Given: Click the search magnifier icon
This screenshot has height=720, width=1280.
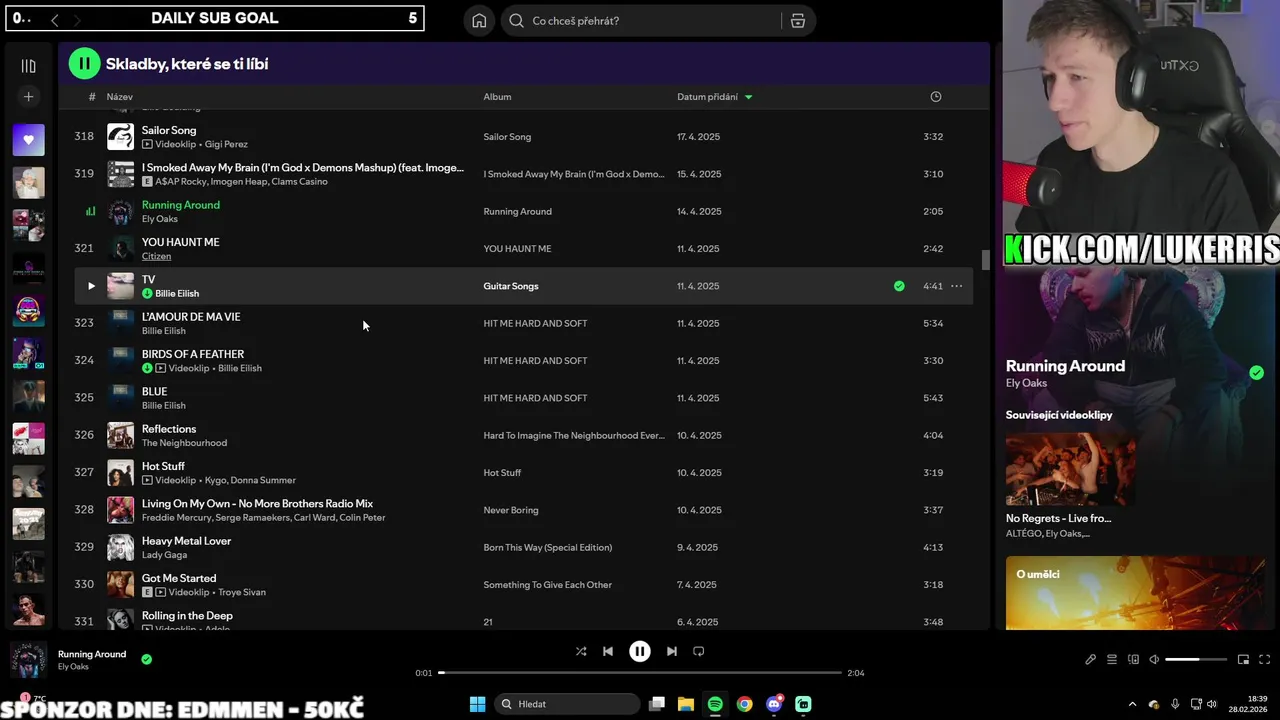Looking at the screenshot, I should (x=516, y=21).
